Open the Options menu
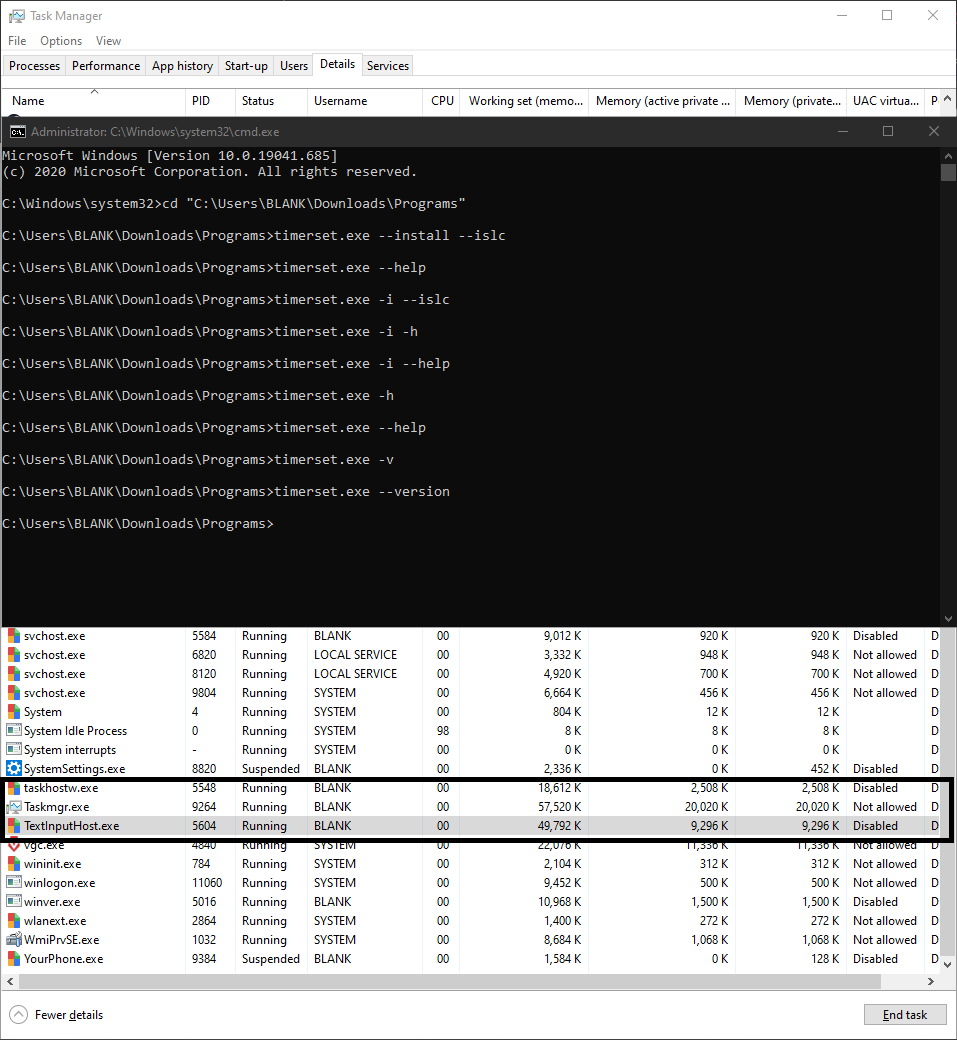 [61, 41]
